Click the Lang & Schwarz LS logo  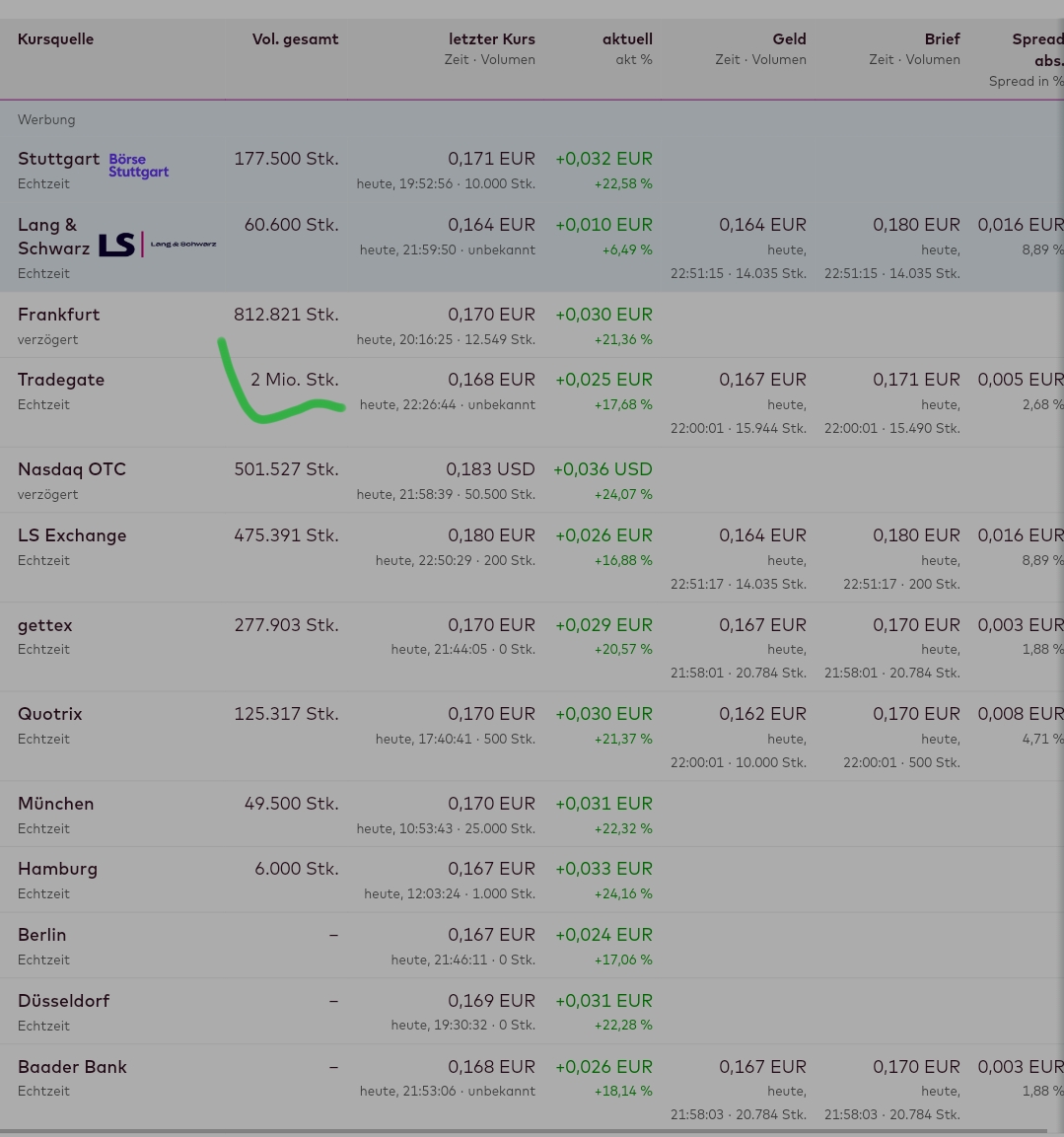point(157,244)
